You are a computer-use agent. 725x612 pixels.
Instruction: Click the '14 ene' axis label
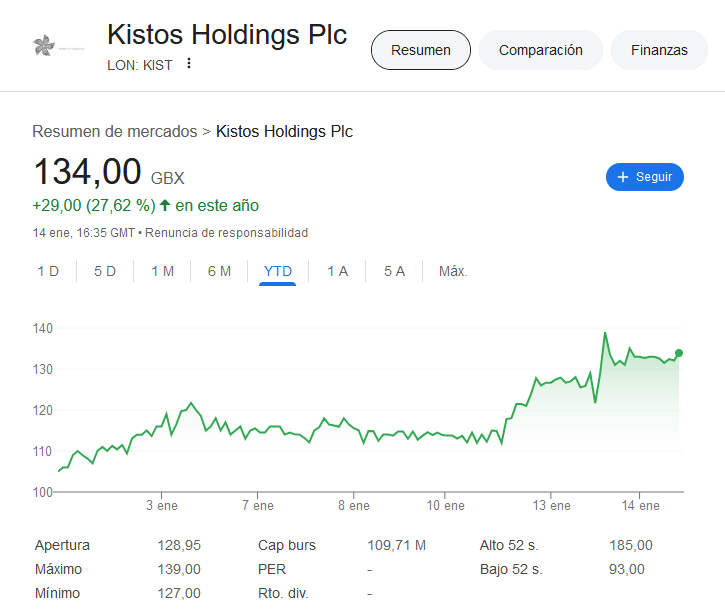[x=640, y=505]
